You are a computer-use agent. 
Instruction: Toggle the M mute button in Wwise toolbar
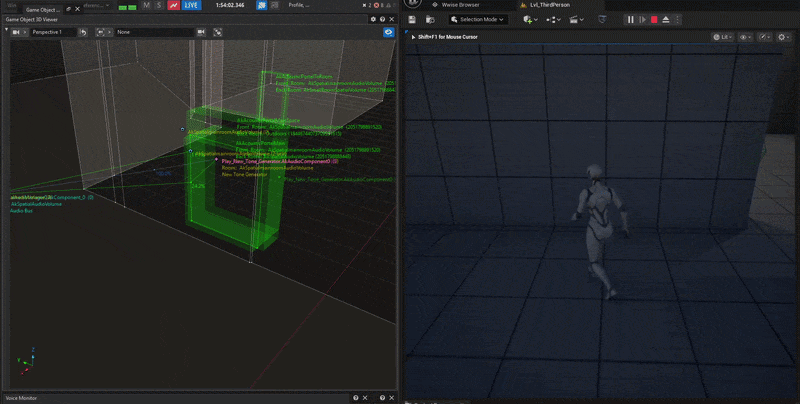(x=146, y=5)
